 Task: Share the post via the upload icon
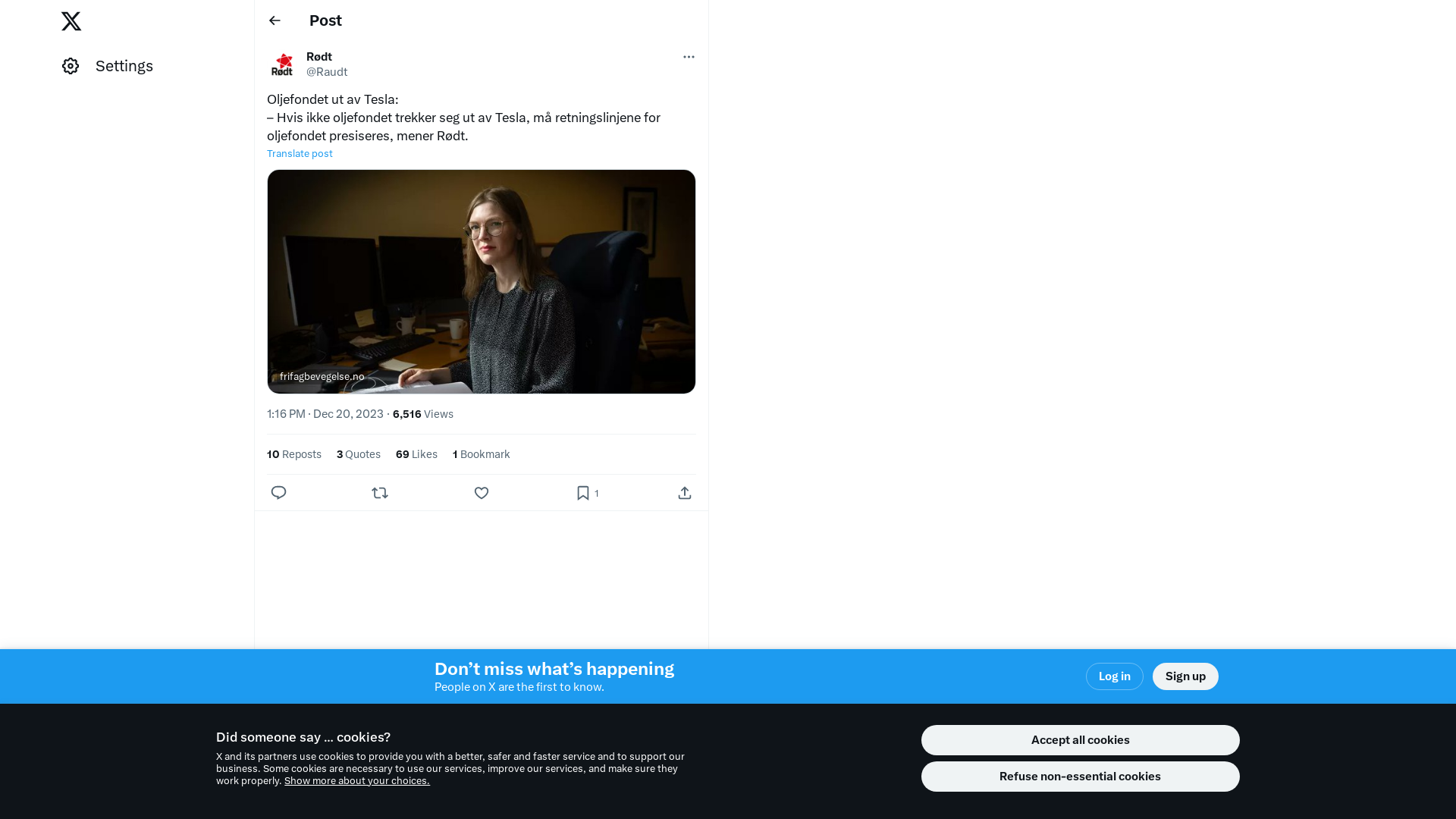tap(685, 493)
